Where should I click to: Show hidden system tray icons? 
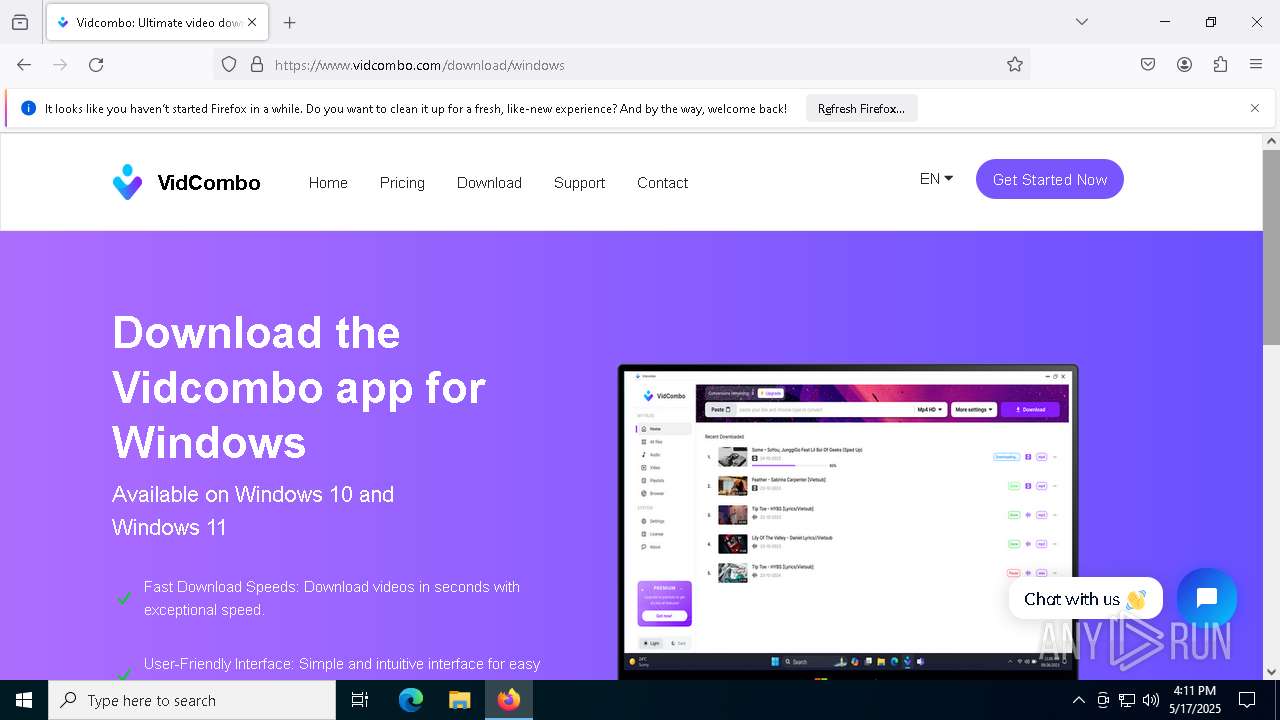(1078, 700)
